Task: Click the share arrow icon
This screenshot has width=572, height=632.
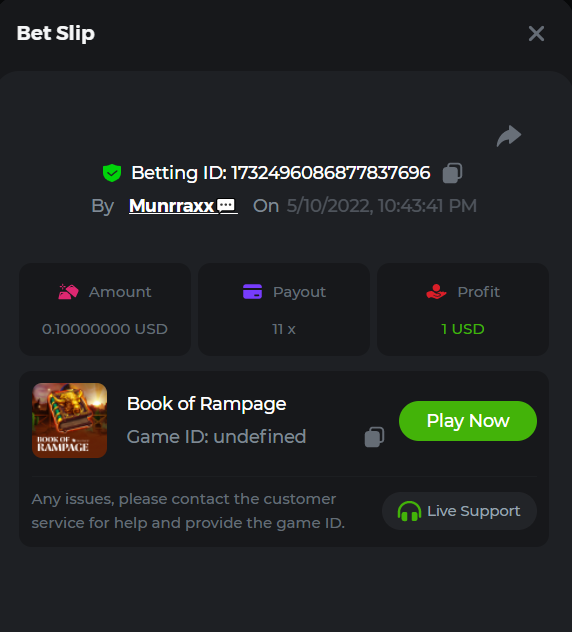Action: pyautogui.click(x=509, y=136)
